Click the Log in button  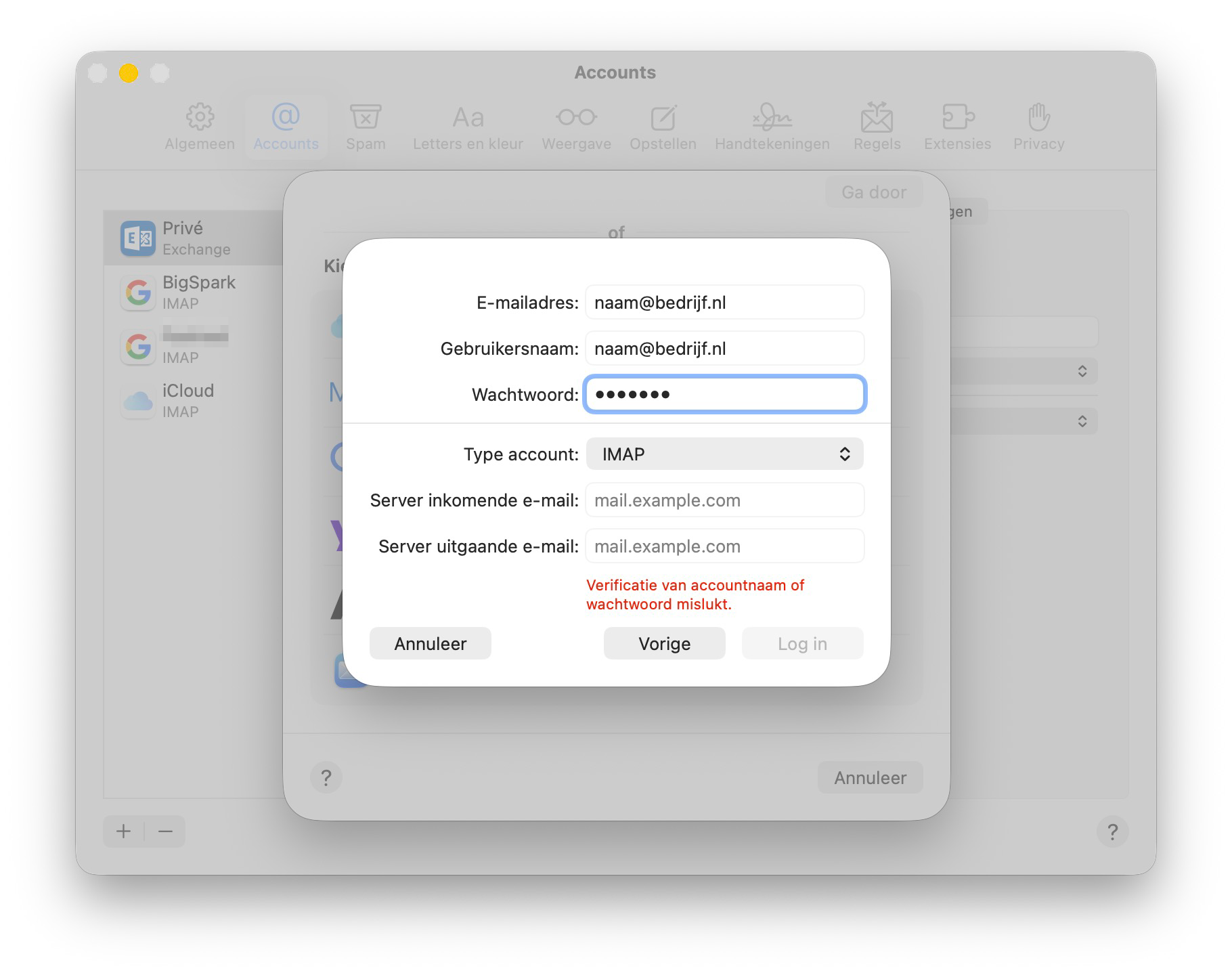(x=803, y=643)
